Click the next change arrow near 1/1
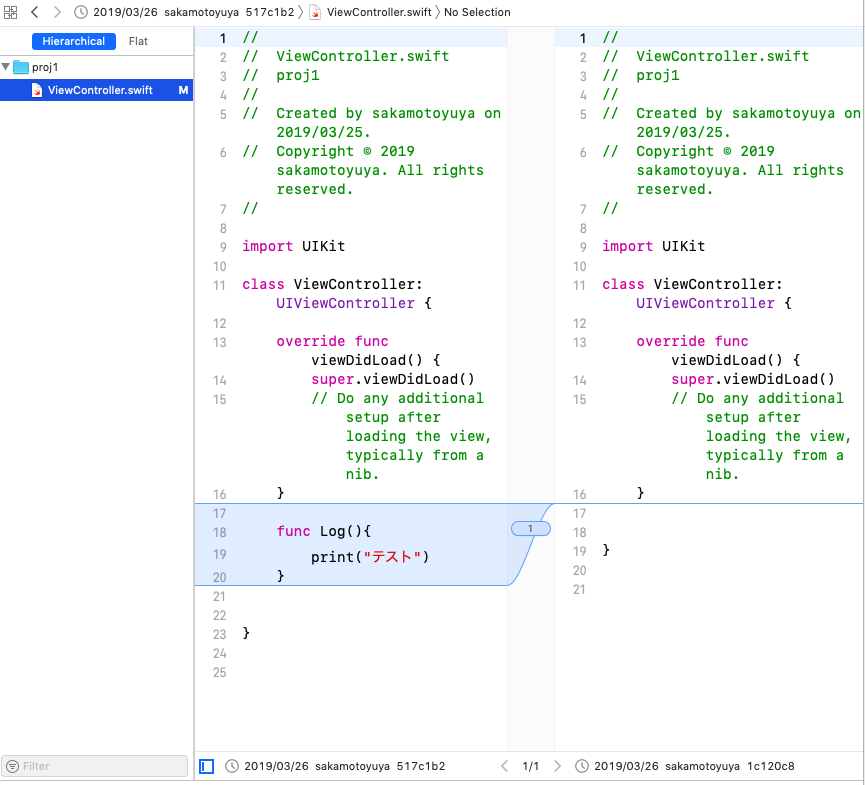The width and height of the screenshot is (865, 785). click(x=557, y=766)
